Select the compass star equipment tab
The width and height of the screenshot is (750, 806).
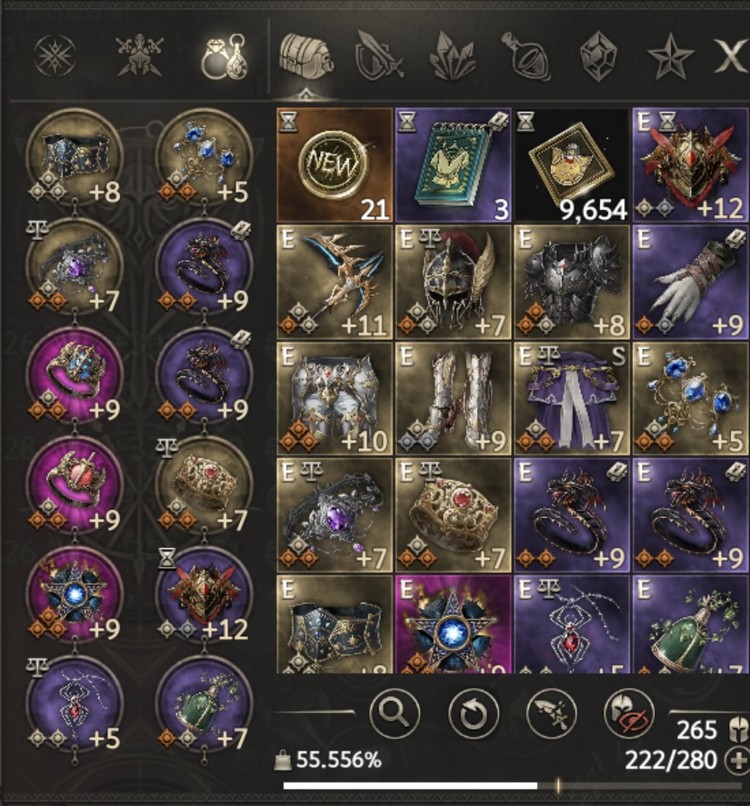click(55, 55)
